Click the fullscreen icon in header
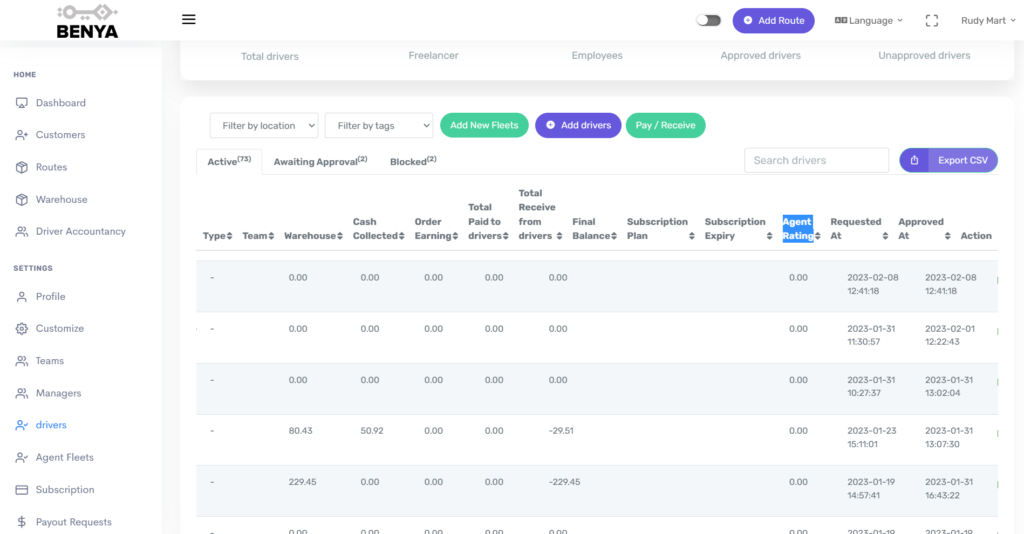Screen dimensions: 1024x534 coord(932,20)
